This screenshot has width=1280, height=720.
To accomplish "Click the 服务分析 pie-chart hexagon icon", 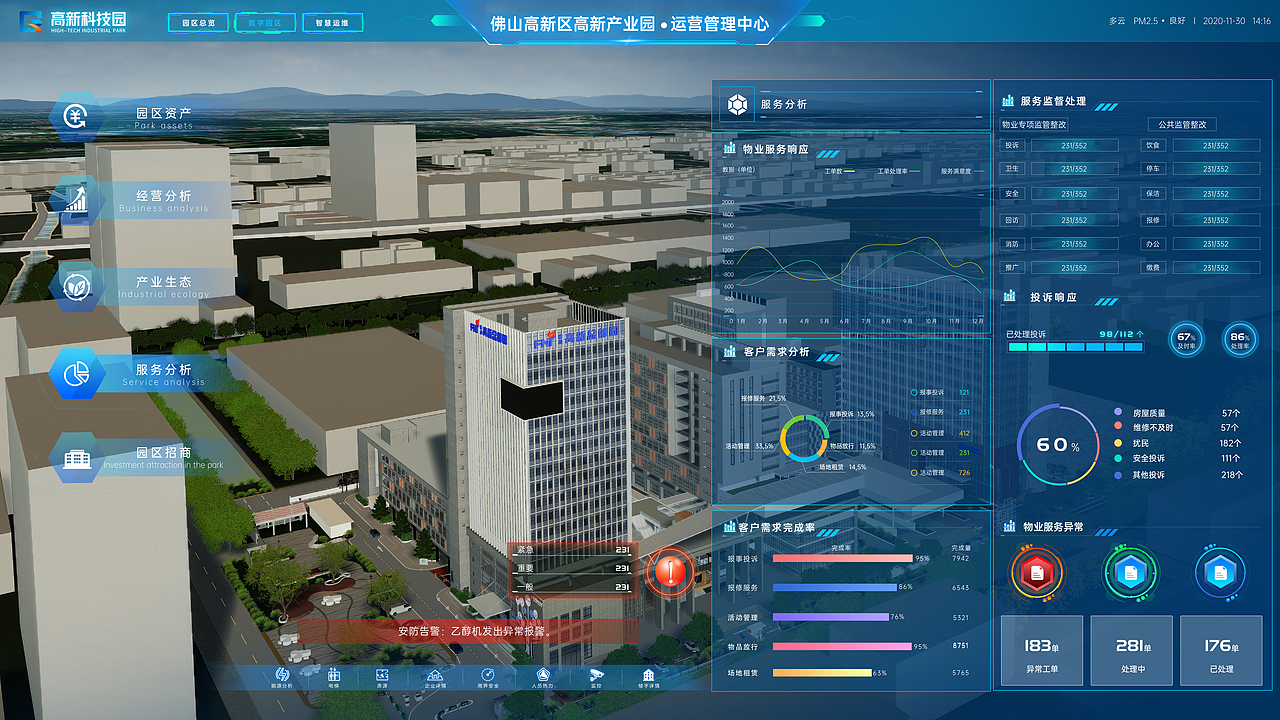I will (77, 373).
